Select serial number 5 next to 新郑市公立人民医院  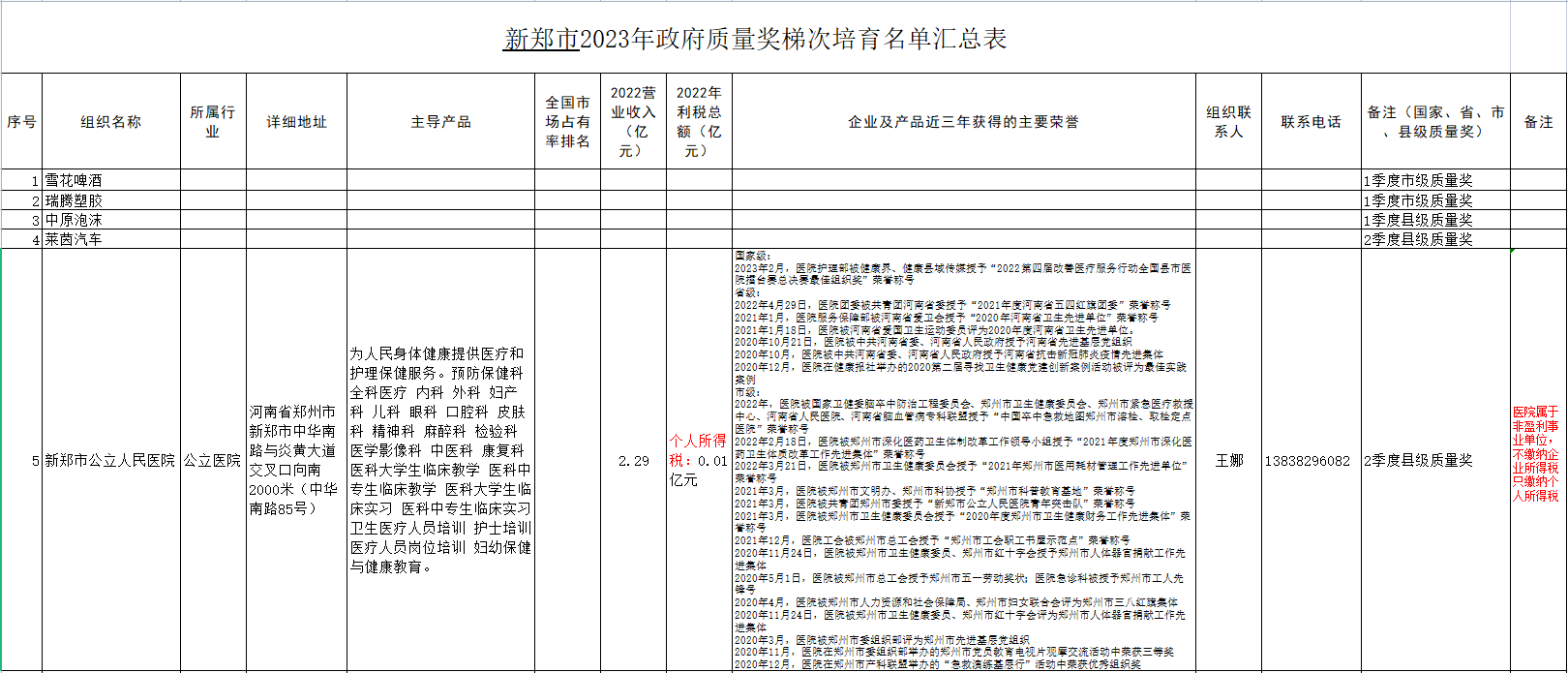point(21,461)
